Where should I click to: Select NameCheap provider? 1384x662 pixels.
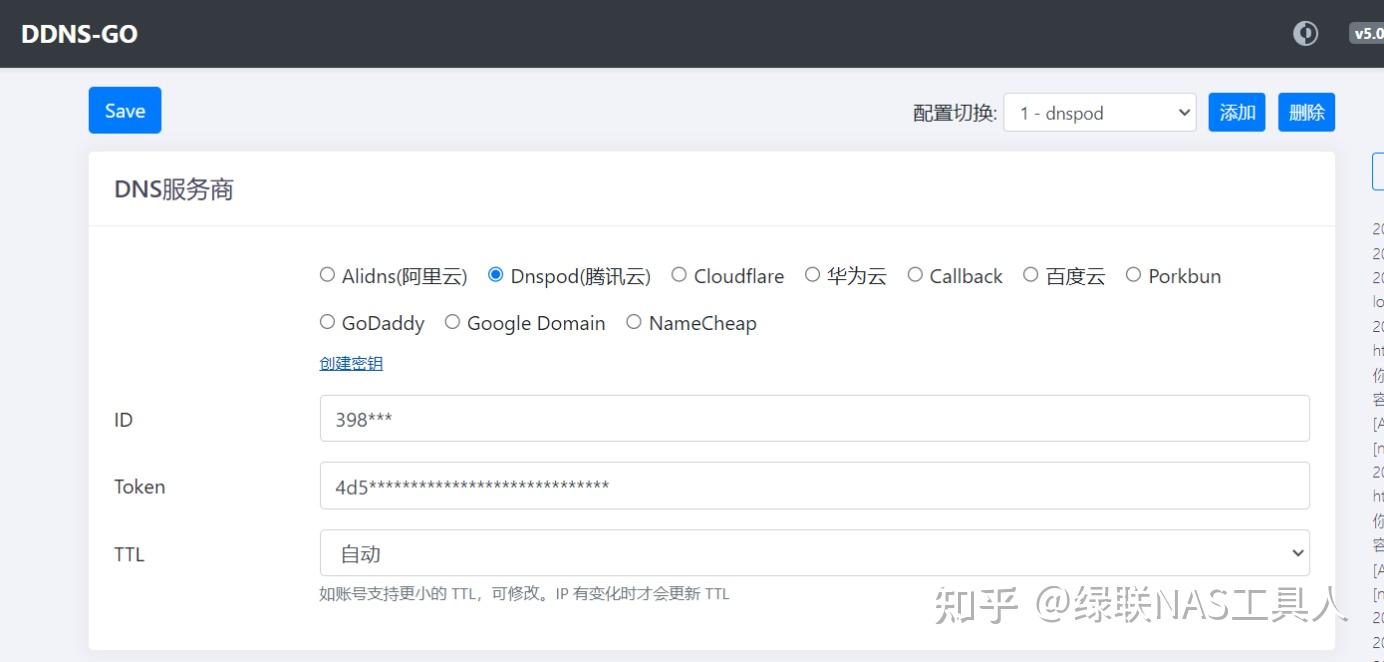(633, 322)
